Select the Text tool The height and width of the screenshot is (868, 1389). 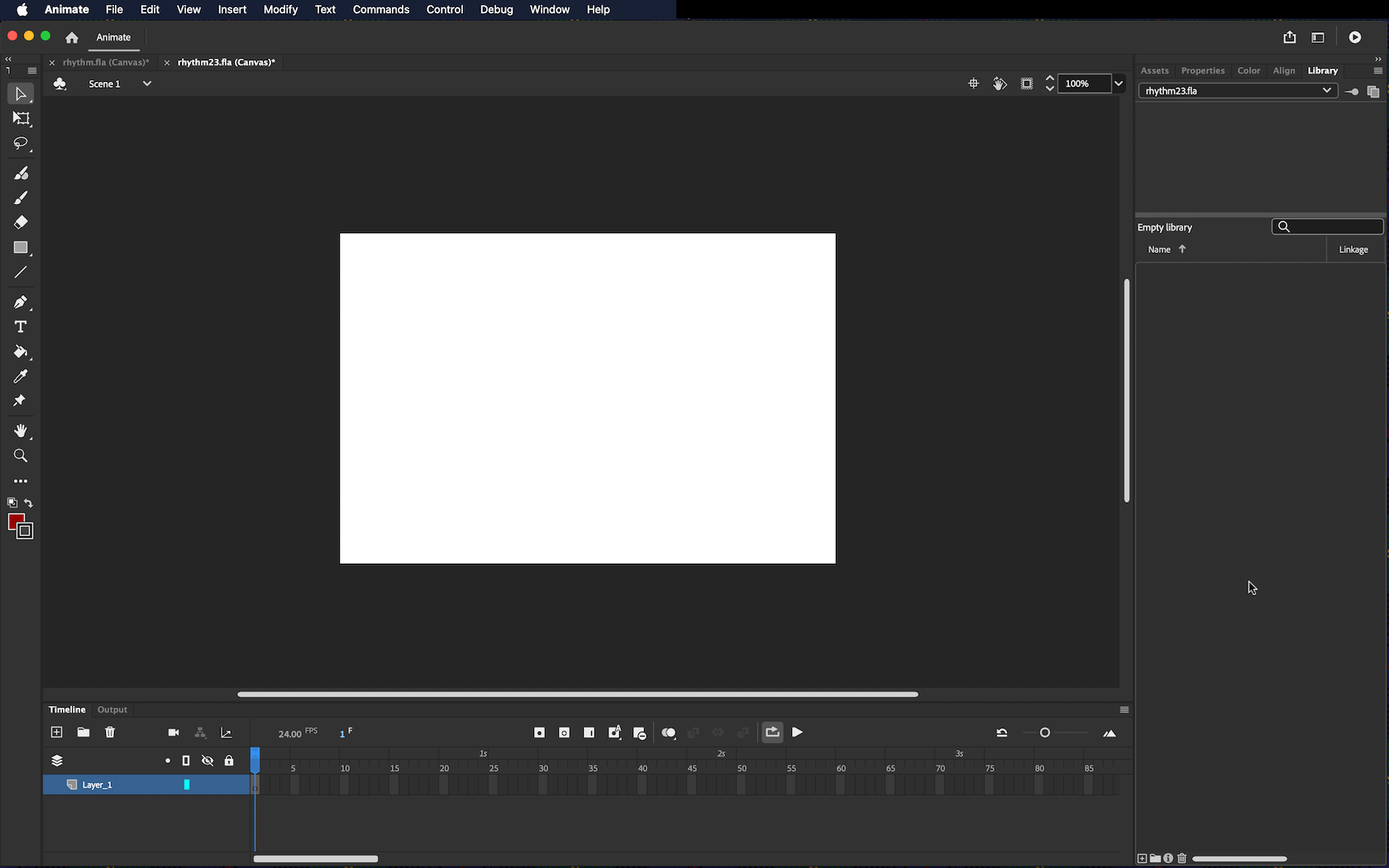point(21,327)
